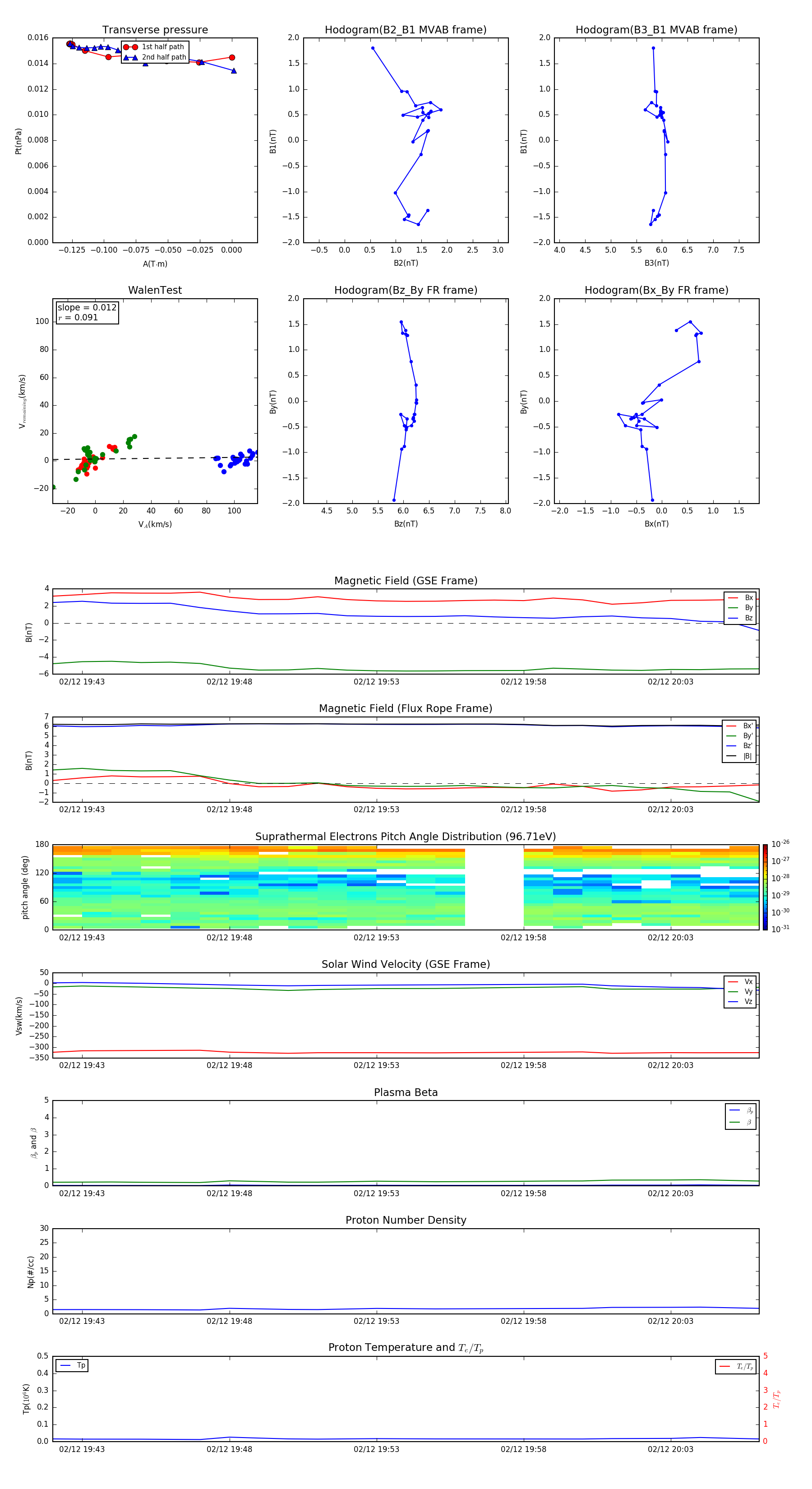
Task: Click the 'Proton Number Density' title
Action: tap(406, 1221)
